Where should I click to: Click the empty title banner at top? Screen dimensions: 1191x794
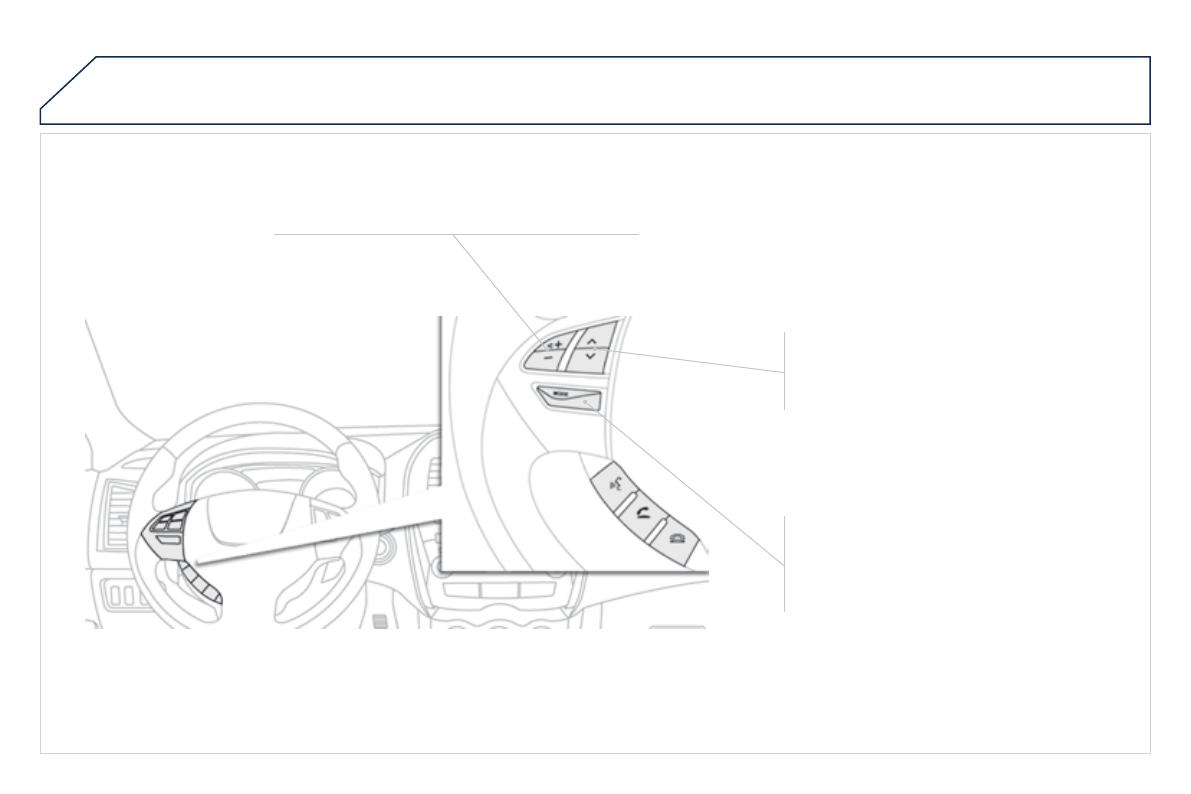[x=596, y=90]
